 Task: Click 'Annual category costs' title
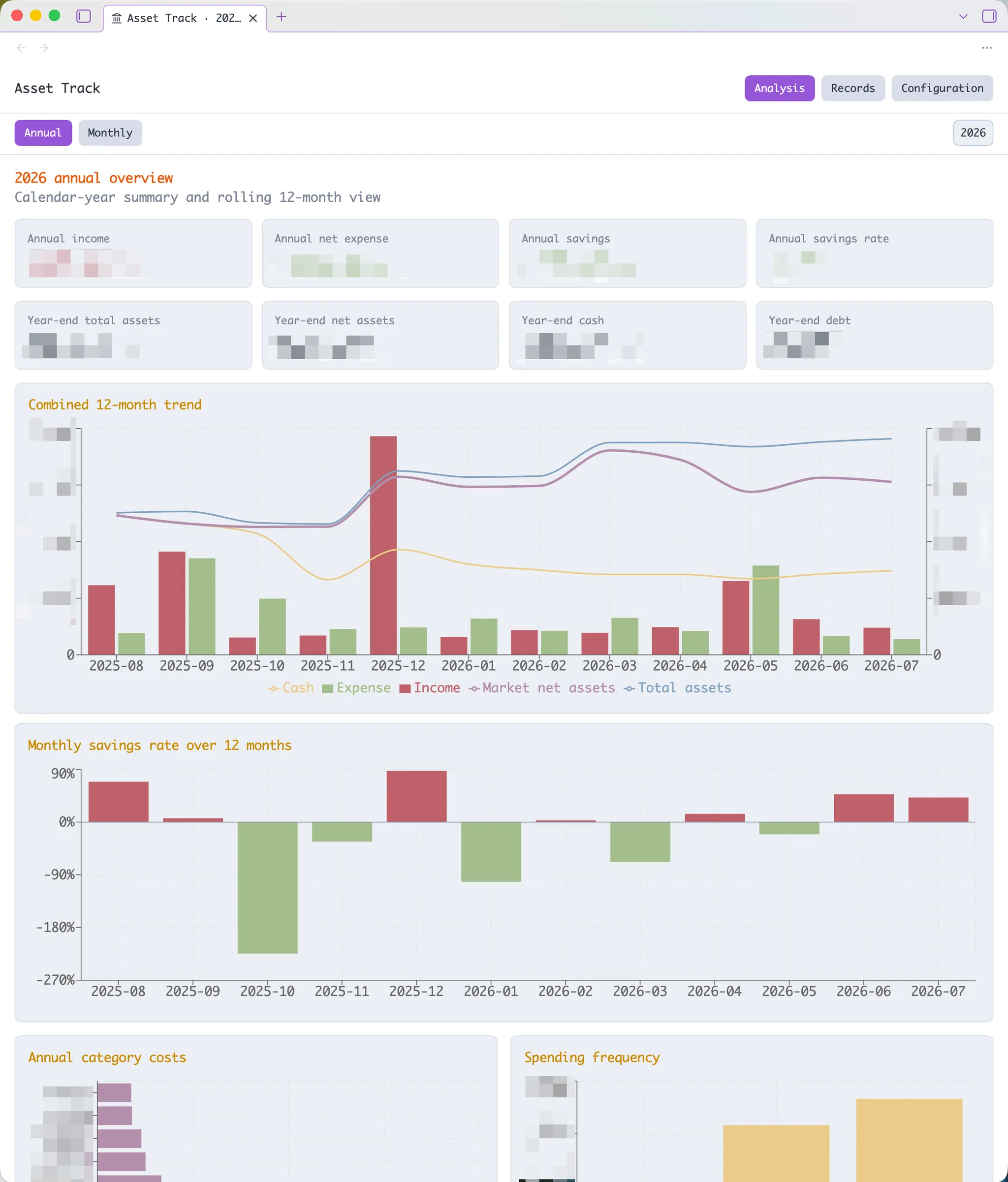(107, 1057)
